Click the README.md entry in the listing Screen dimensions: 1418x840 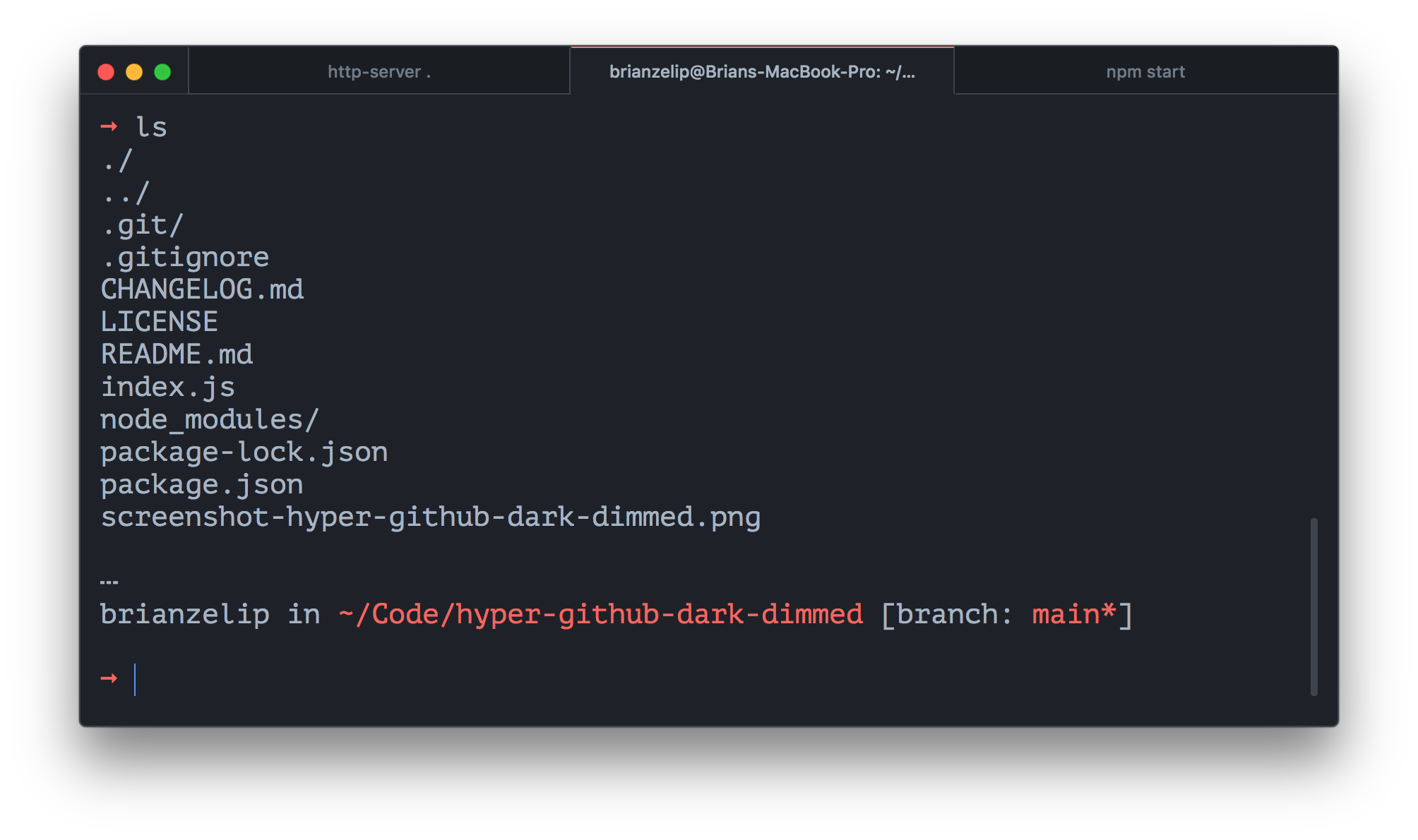click(x=177, y=354)
